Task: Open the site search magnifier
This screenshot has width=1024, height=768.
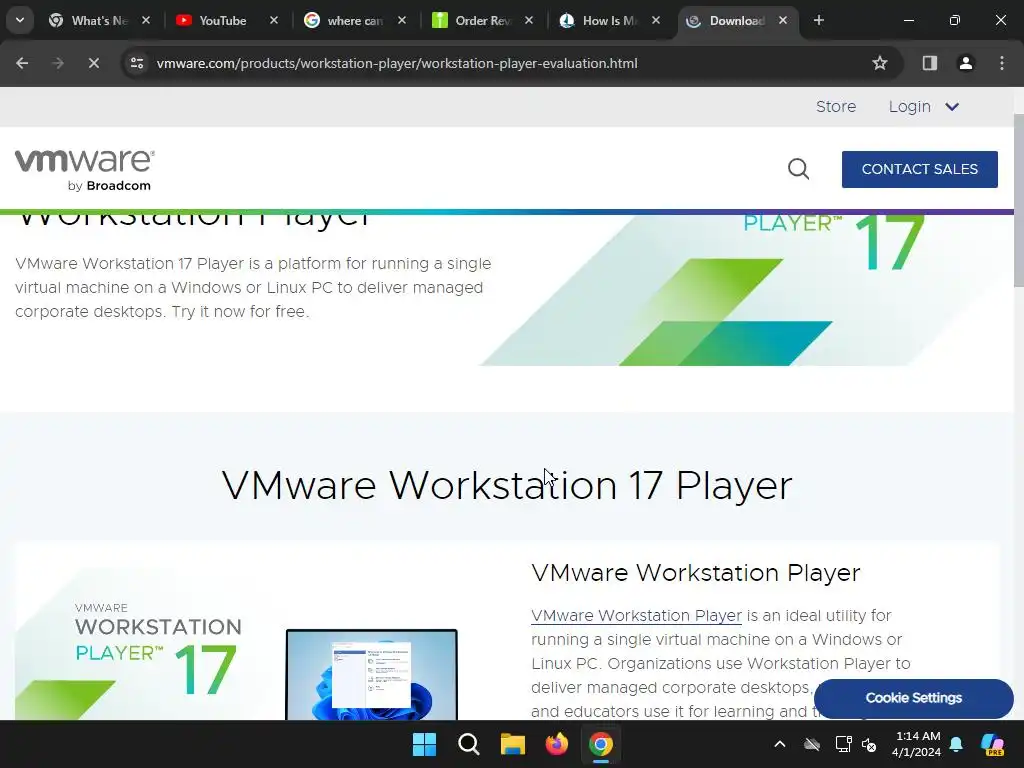Action: click(x=798, y=169)
